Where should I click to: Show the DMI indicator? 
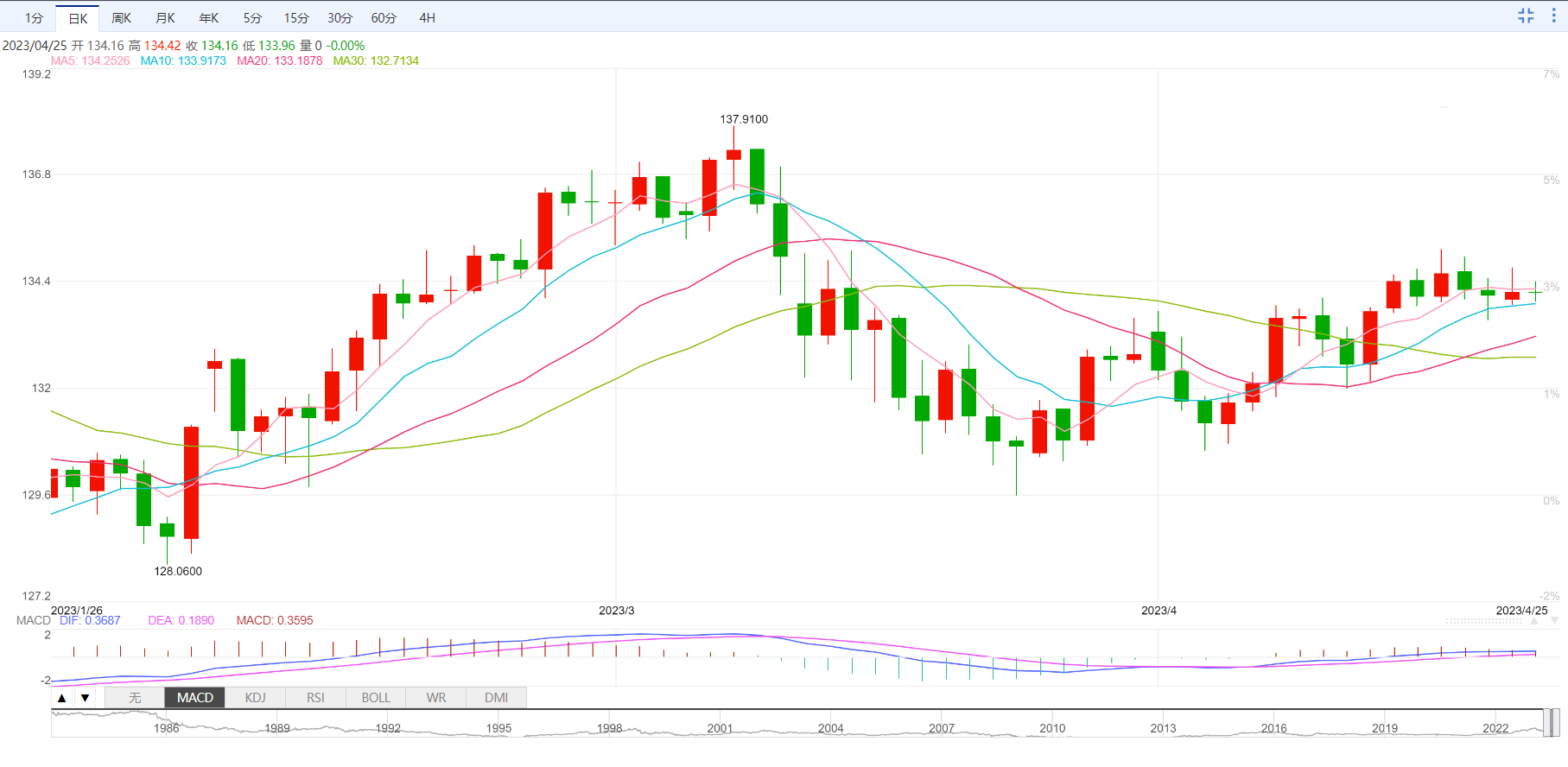tap(496, 698)
